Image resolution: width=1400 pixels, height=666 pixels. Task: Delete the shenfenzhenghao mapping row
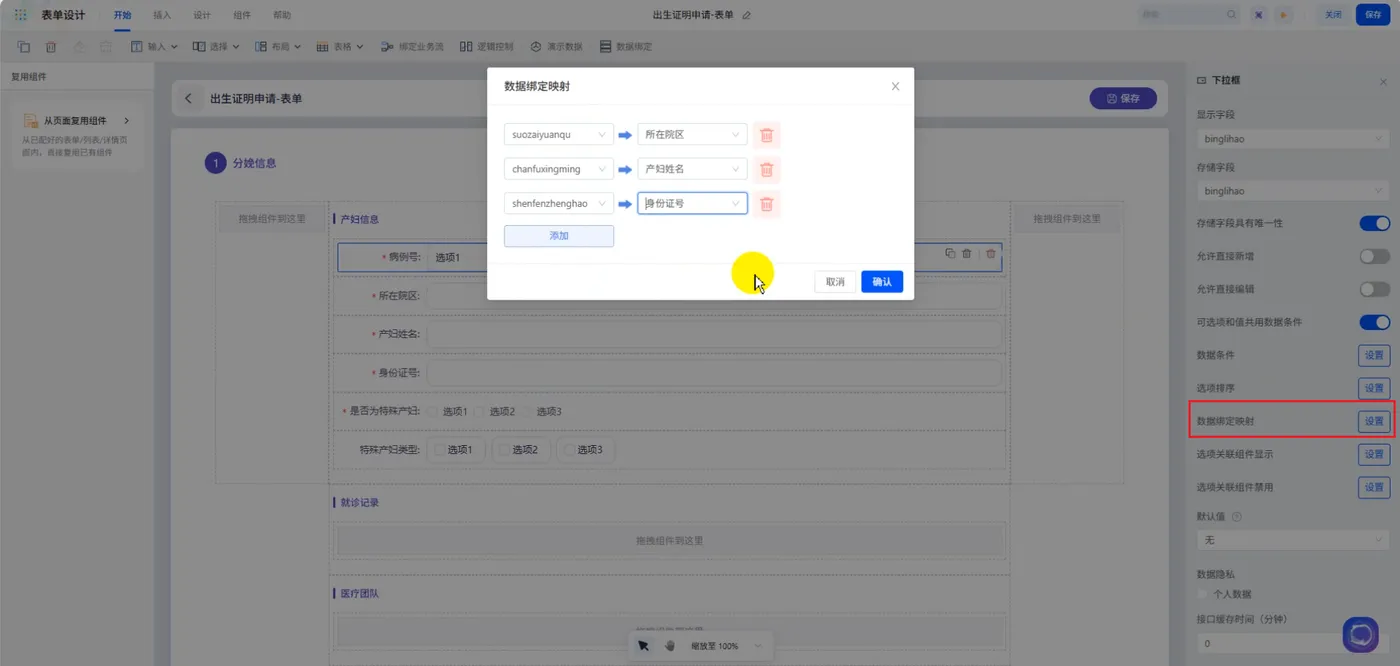click(x=767, y=204)
